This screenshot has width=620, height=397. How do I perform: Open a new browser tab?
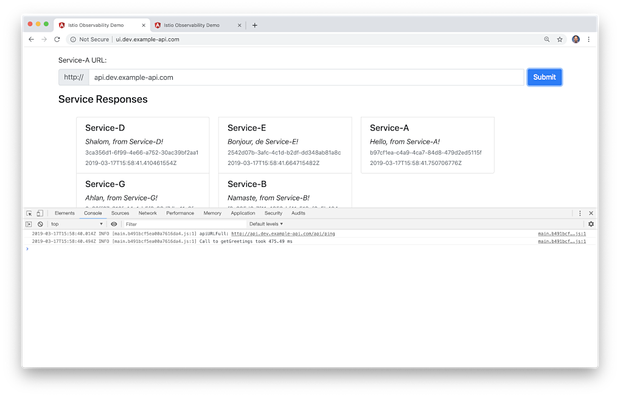pos(254,25)
